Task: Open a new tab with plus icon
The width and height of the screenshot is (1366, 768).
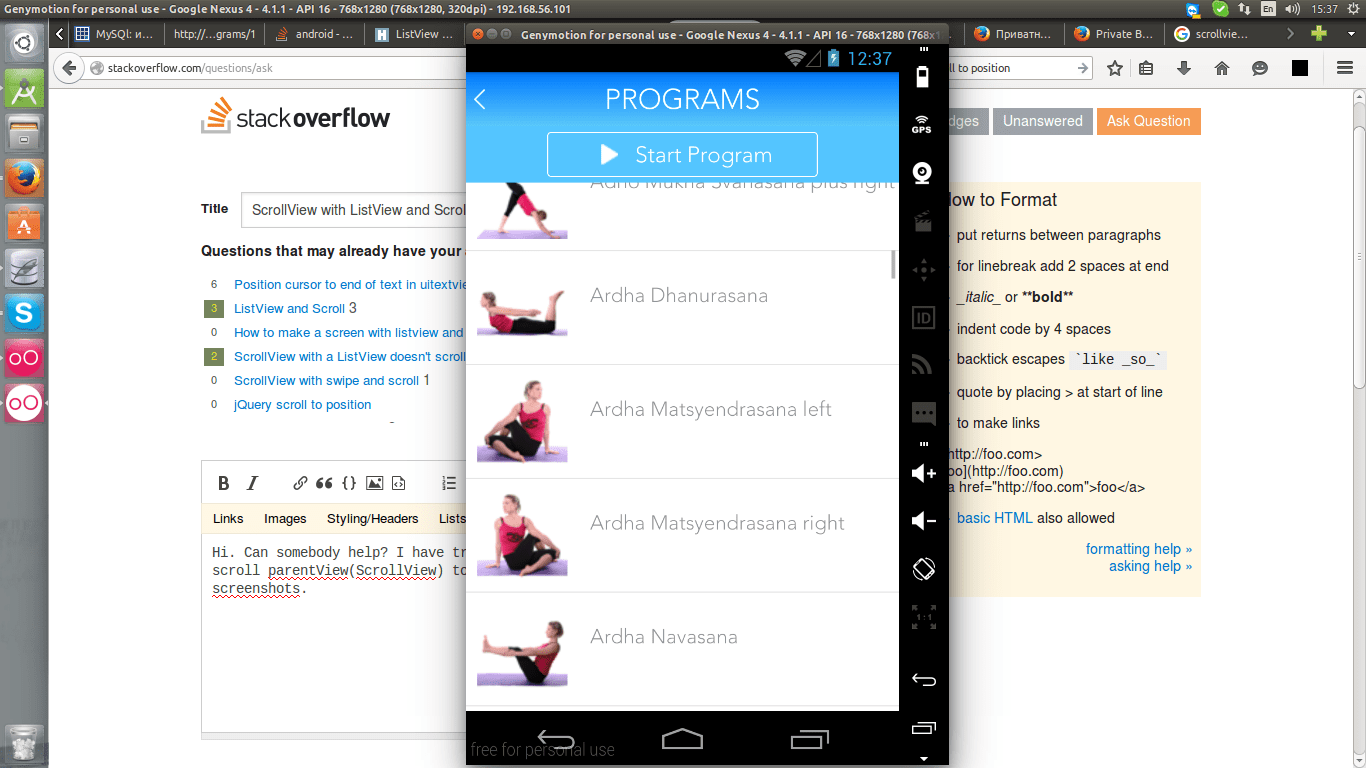Action: click(1319, 33)
